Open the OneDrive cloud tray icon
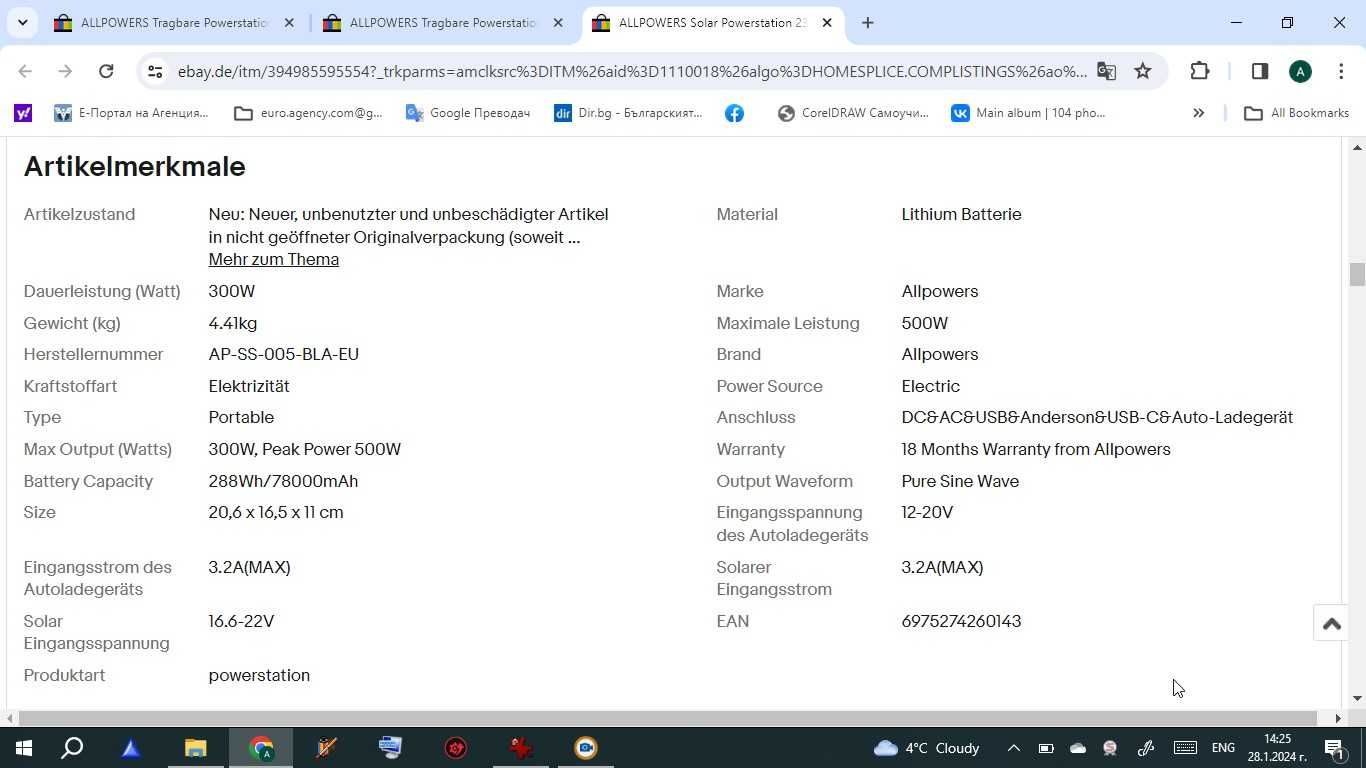This screenshot has height=768, width=1366. (1078, 748)
